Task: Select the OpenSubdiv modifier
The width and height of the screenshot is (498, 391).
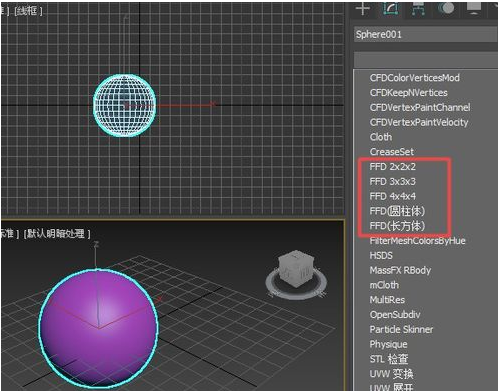Action: [395, 314]
